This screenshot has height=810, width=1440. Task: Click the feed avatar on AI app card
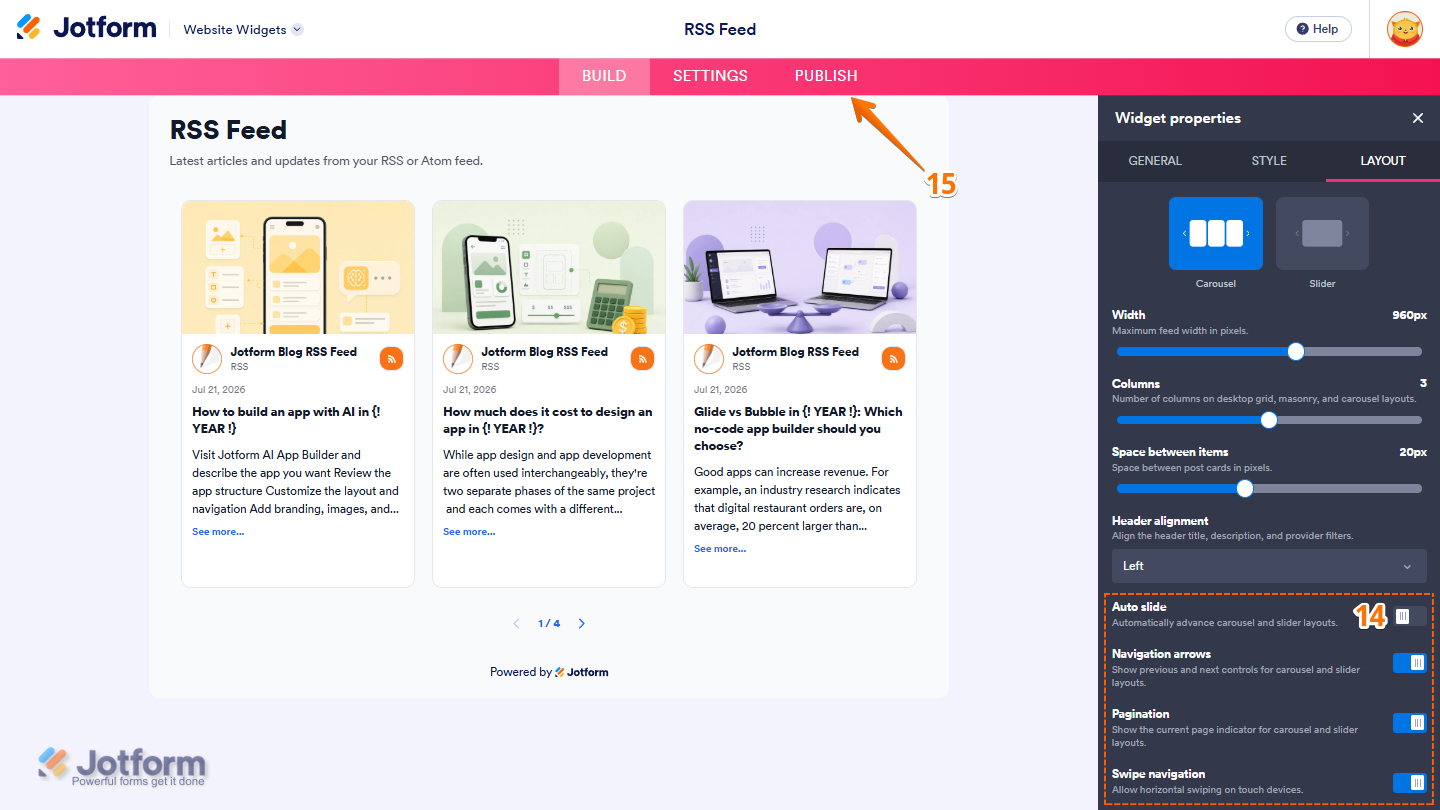[207, 358]
